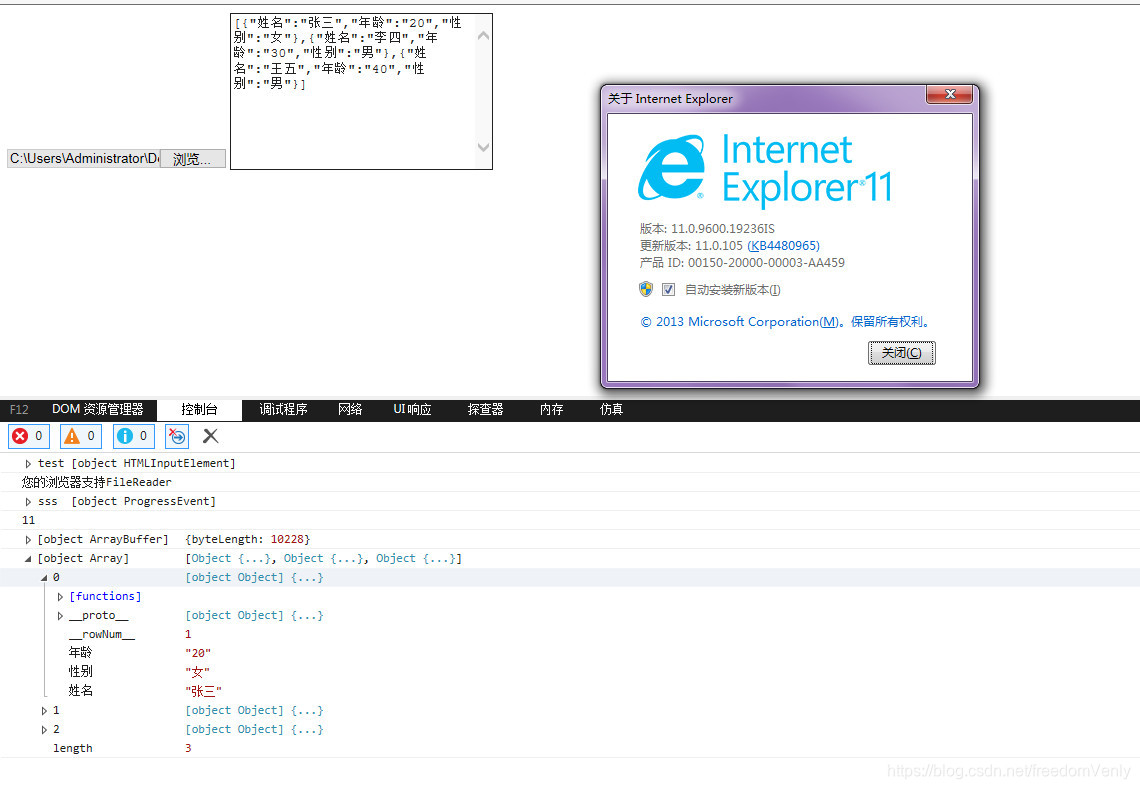Click the textarea scroll up arrow
Viewport: 1140px width, 789px height.
[x=483, y=35]
